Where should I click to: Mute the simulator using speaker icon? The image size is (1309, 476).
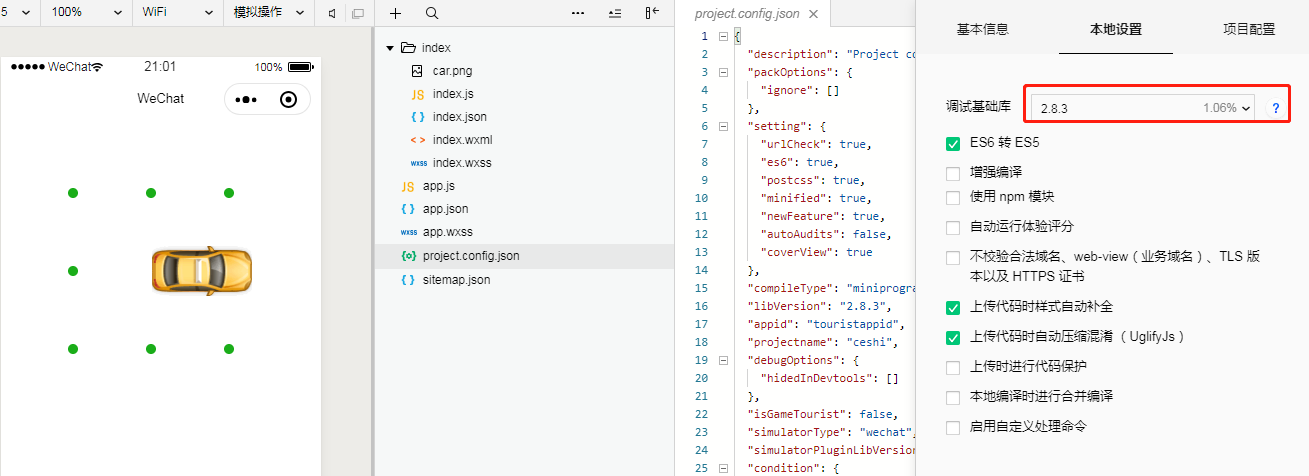point(332,14)
